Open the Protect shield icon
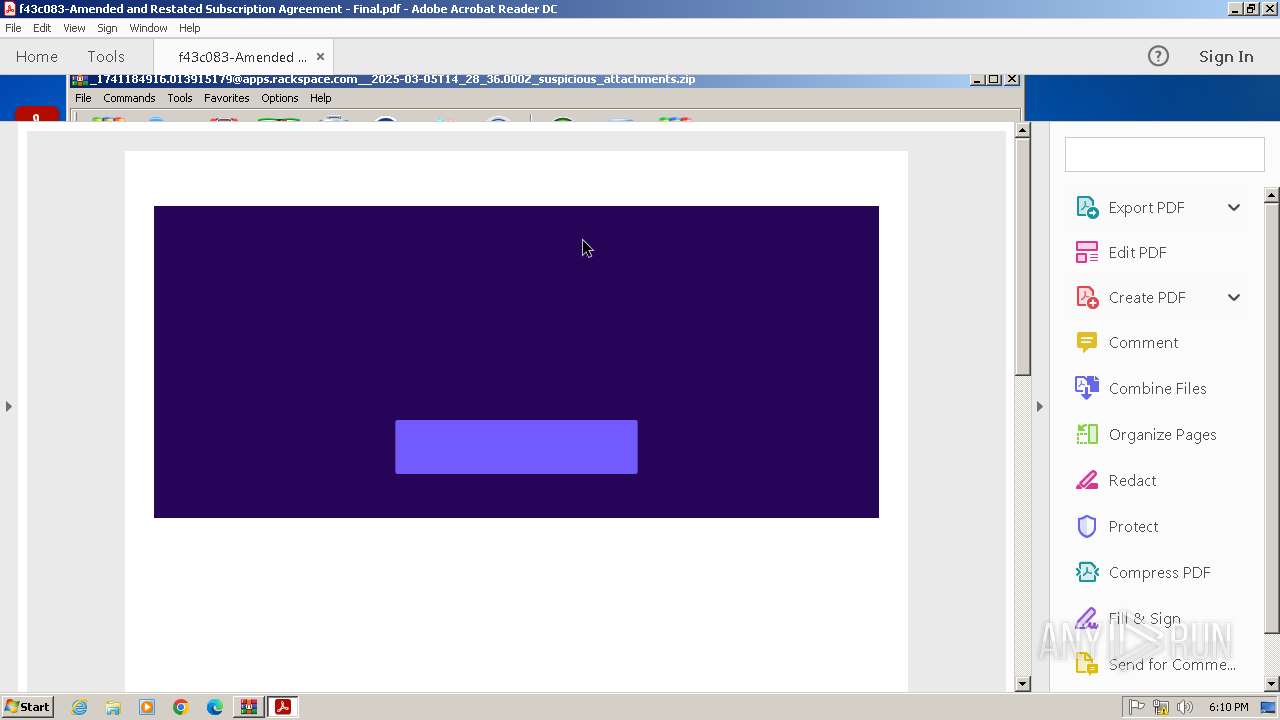This screenshot has height=720, width=1280. point(1087,526)
